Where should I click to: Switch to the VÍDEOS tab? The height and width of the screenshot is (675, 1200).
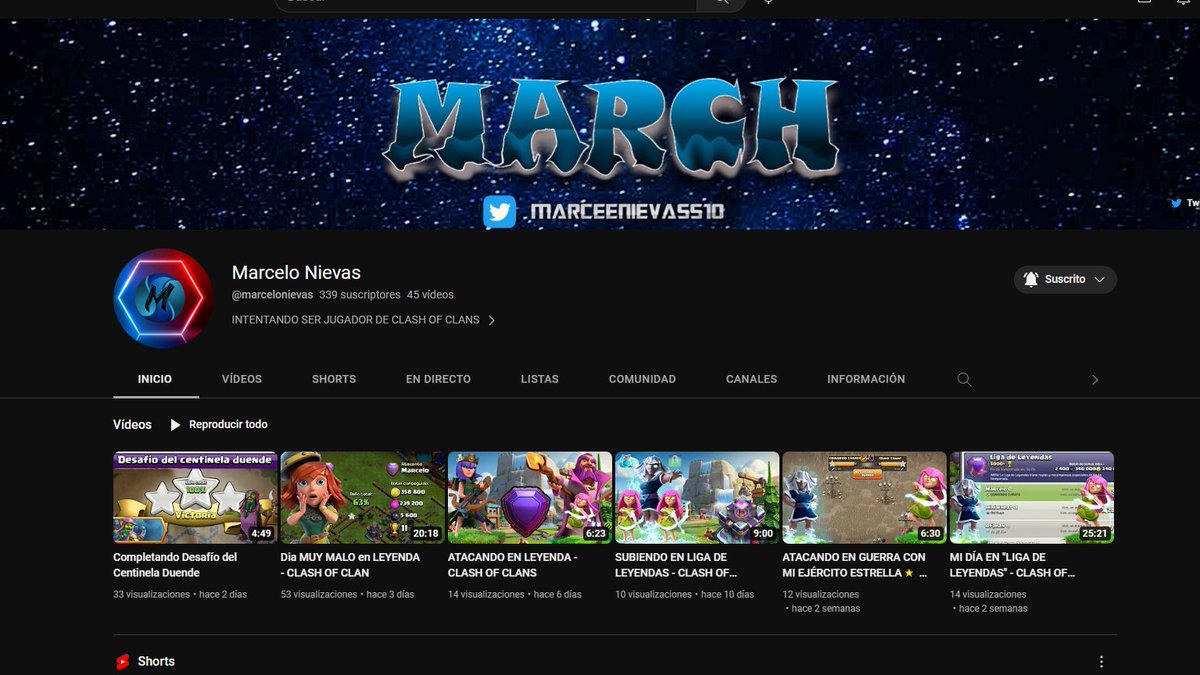(x=242, y=379)
